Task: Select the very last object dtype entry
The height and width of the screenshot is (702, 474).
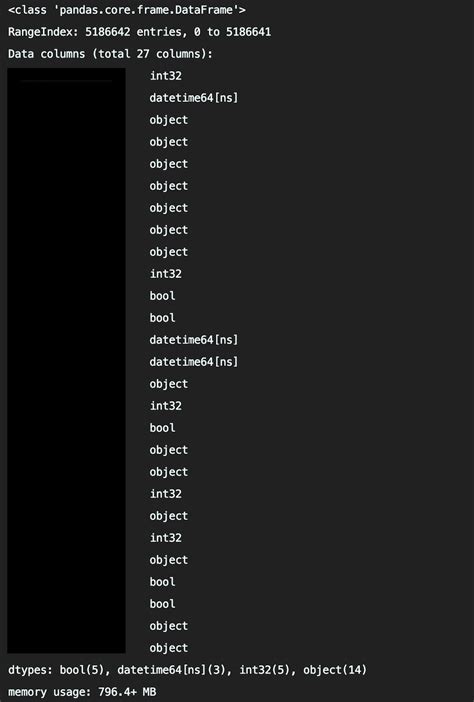Action: (169, 648)
